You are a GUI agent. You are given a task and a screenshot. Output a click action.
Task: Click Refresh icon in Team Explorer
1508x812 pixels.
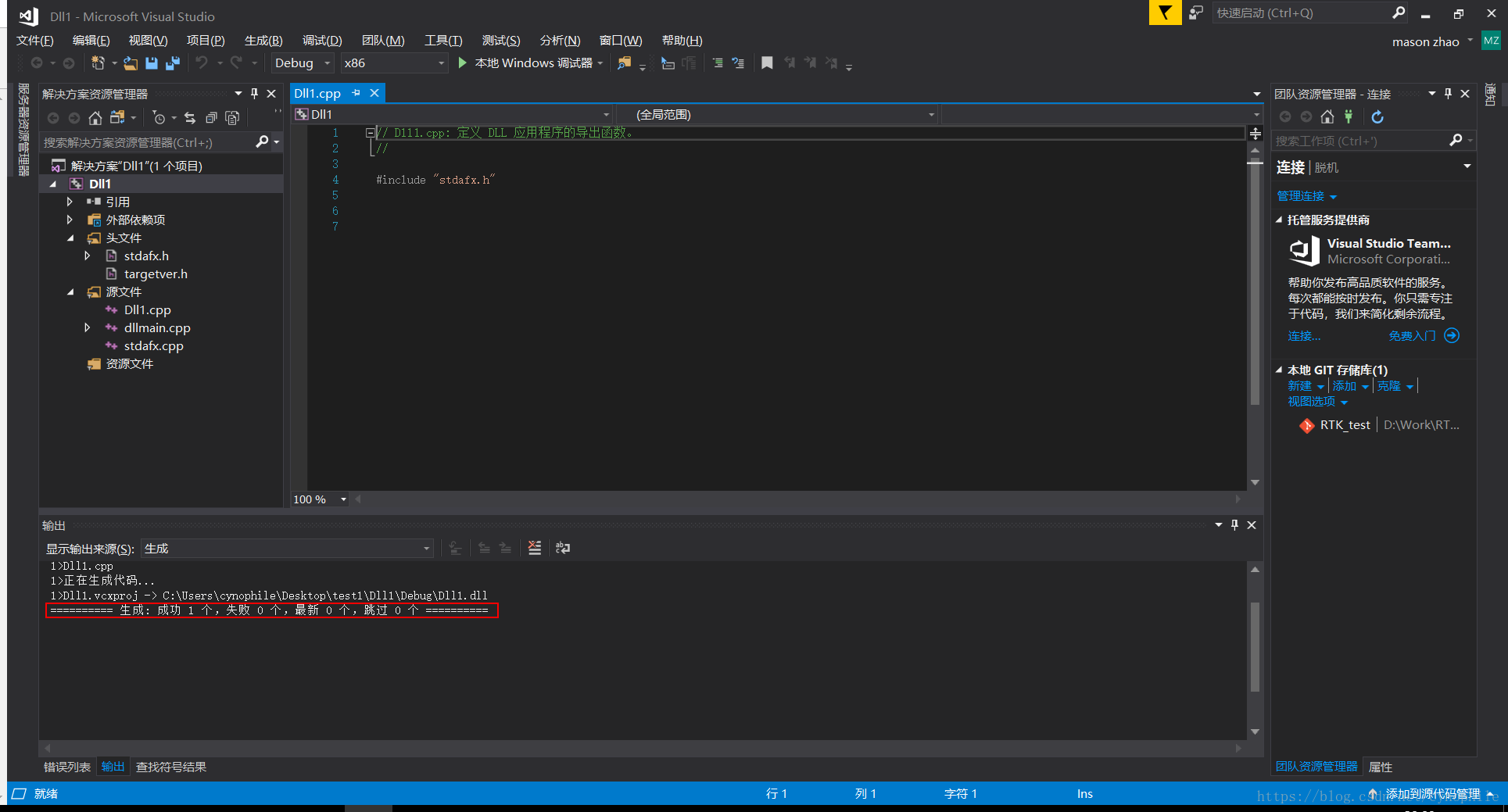(x=1377, y=116)
